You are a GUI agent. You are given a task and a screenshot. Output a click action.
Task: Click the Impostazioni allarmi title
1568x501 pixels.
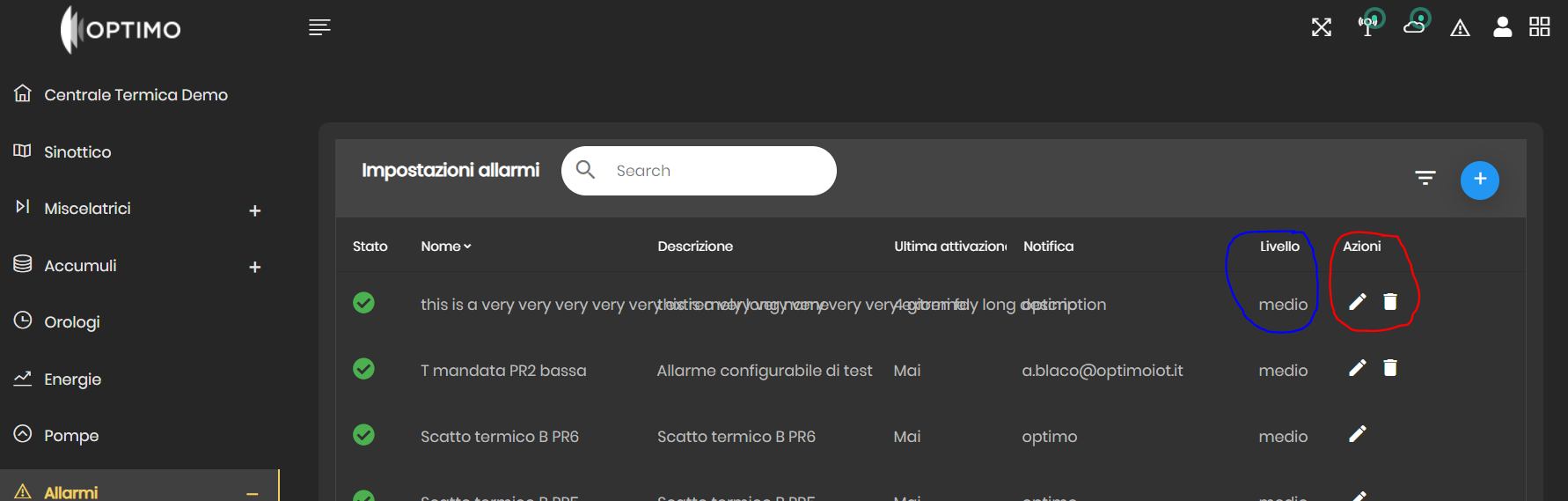point(451,170)
